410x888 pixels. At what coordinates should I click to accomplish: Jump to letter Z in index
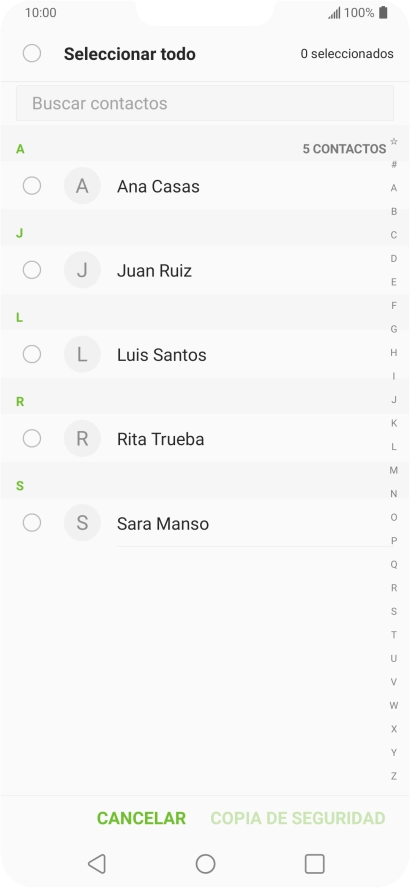pyautogui.click(x=394, y=776)
